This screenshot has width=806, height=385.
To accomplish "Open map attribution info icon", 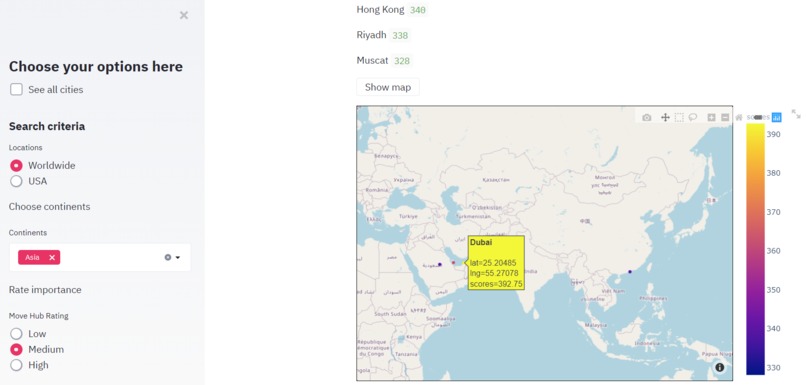I will 720,368.
